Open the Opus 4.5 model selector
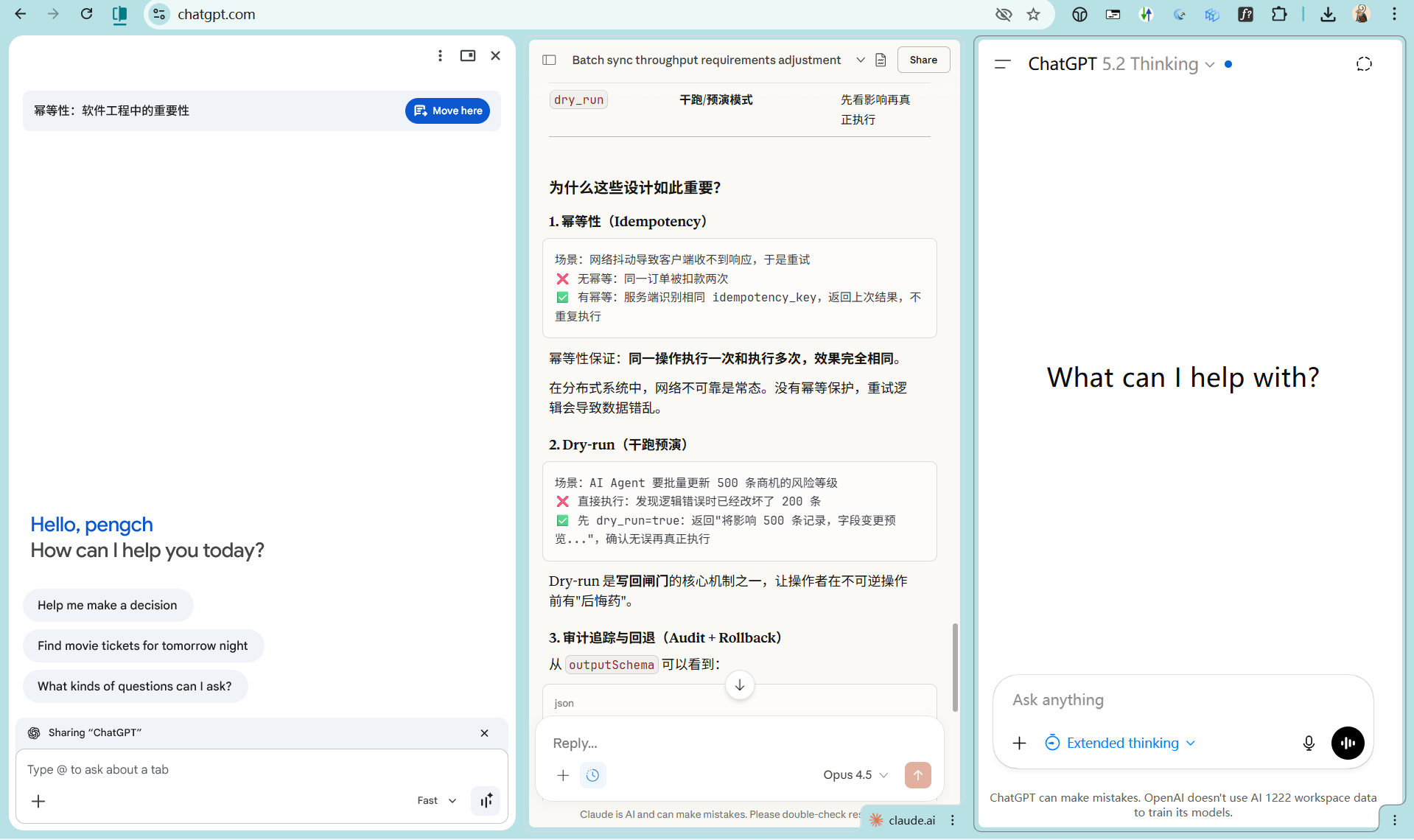Viewport: 1414px width, 840px height. (x=855, y=774)
